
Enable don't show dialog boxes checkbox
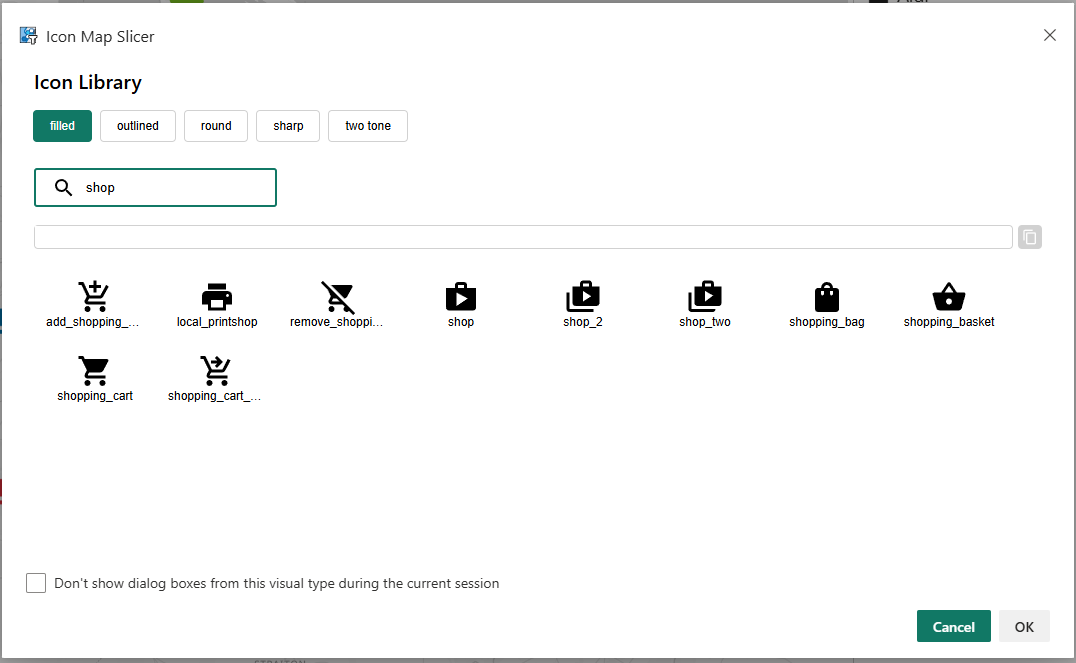click(36, 583)
